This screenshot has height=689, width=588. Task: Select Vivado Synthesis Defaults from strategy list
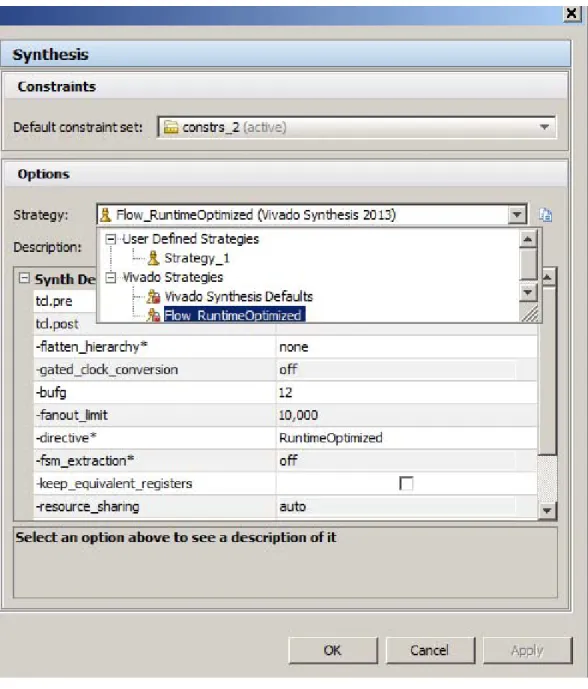point(239,297)
